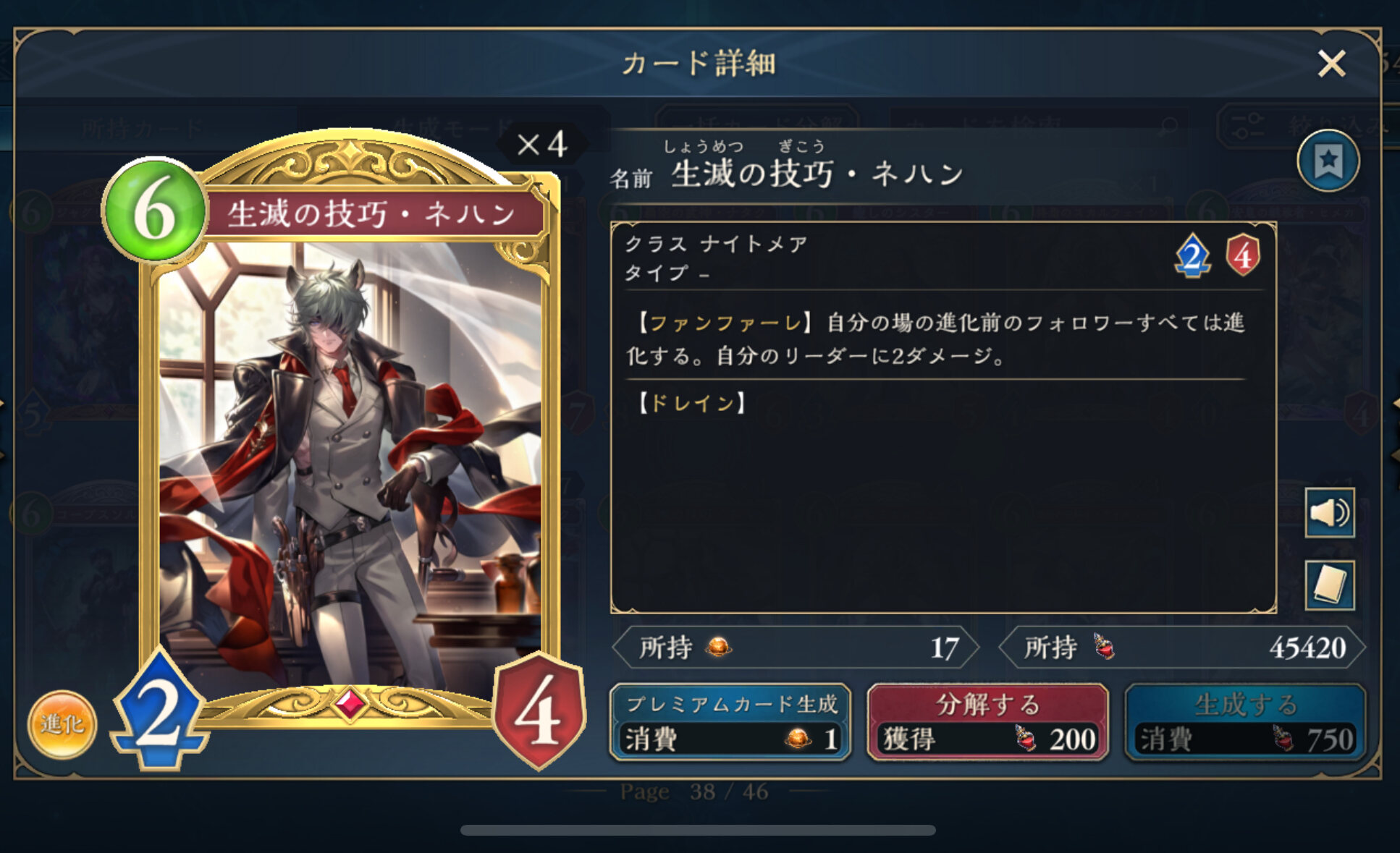Click the green cost 6 orb
This screenshot has height=853, width=1400.
(x=154, y=210)
